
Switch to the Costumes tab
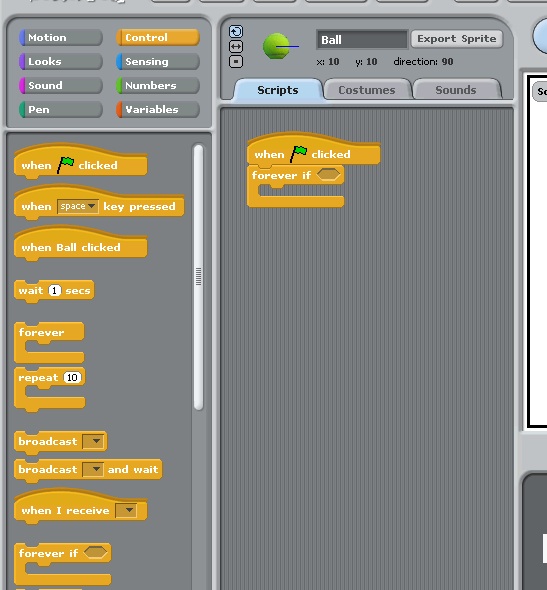pos(367,90)
